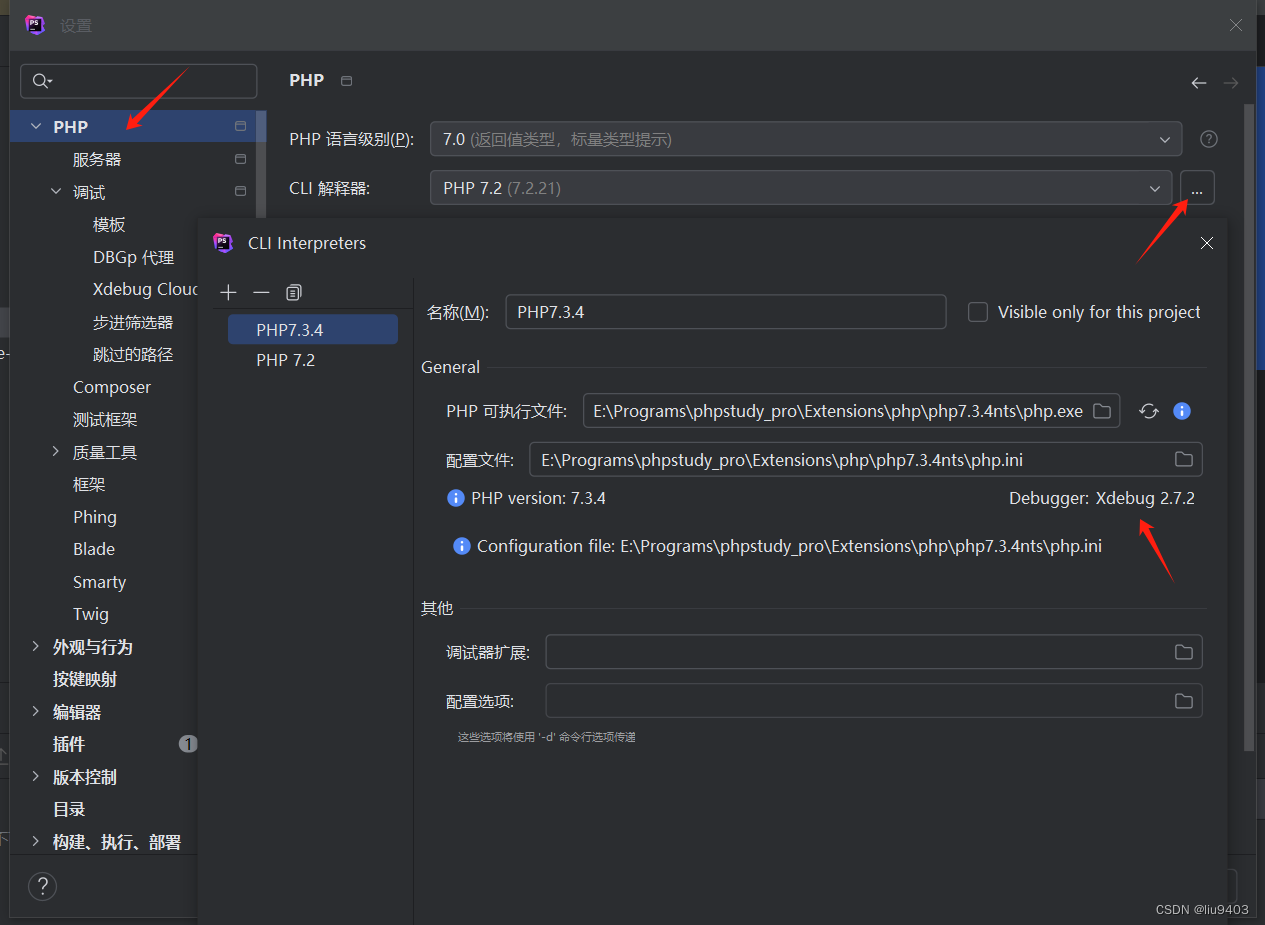Expand the 外观与行为 node
This screenshot has height=925, width=1265.
coord(36,647)
